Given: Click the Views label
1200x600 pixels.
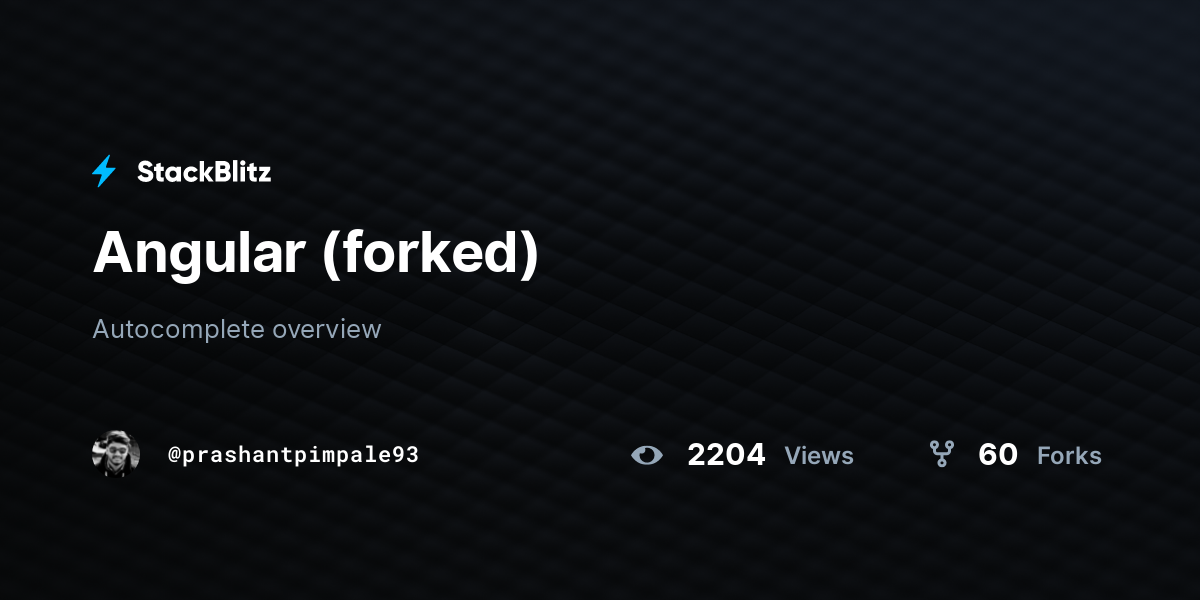Looking at the screenshot, I should [819, 456].
